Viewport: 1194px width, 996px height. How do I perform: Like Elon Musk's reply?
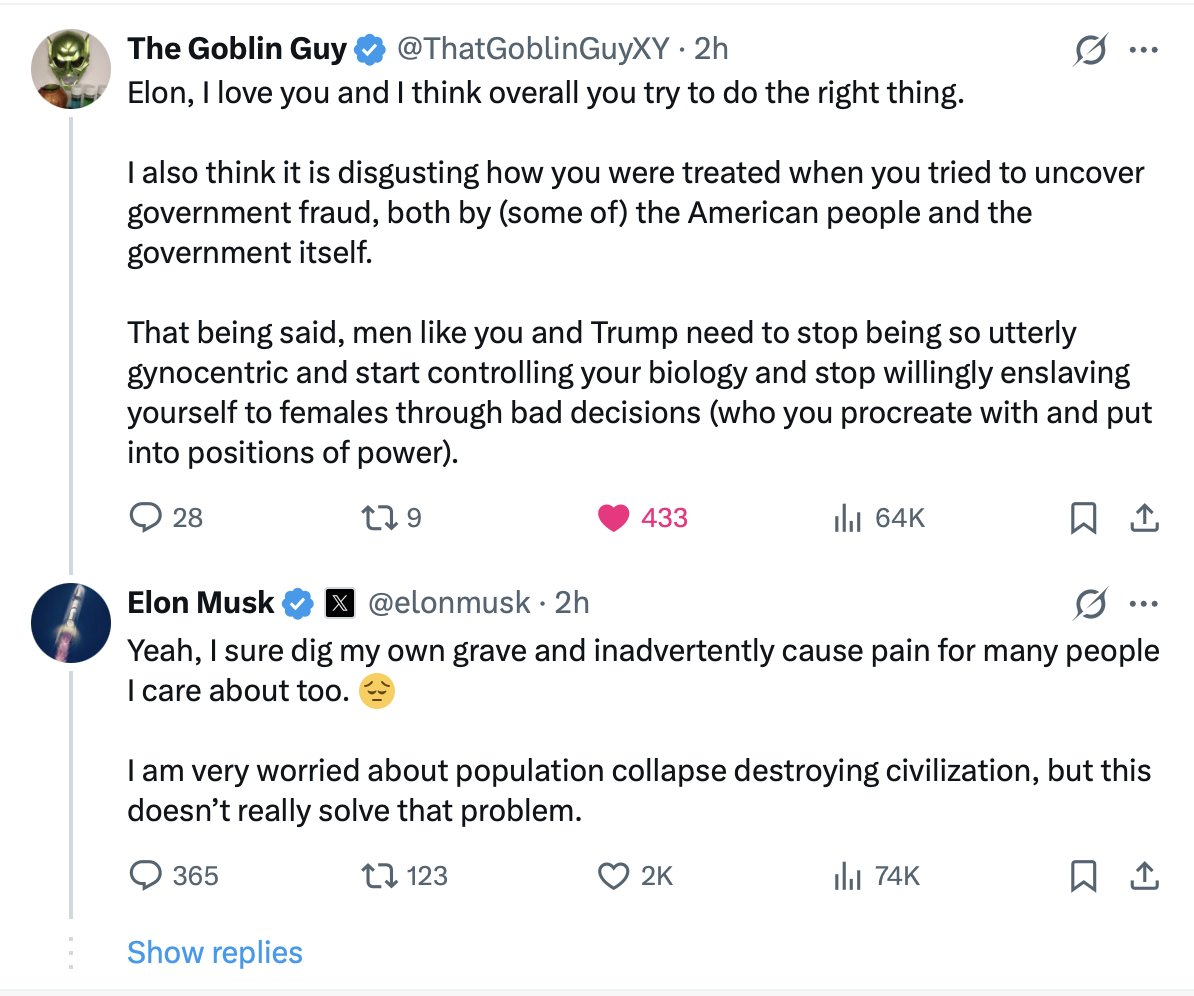click(612, 876)
